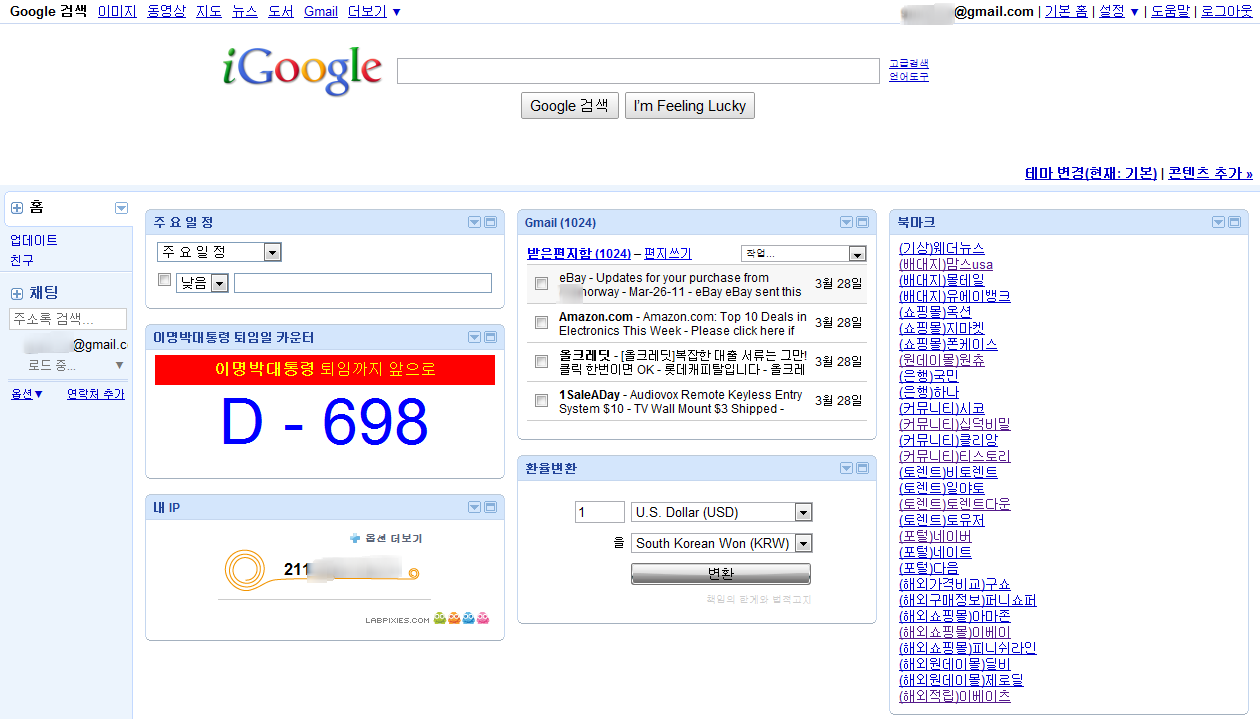The width and height of the screenshot is (1260, 719).
Task: Tick the checkbox in the 주요일정 gadget
Action: point(165,280)
